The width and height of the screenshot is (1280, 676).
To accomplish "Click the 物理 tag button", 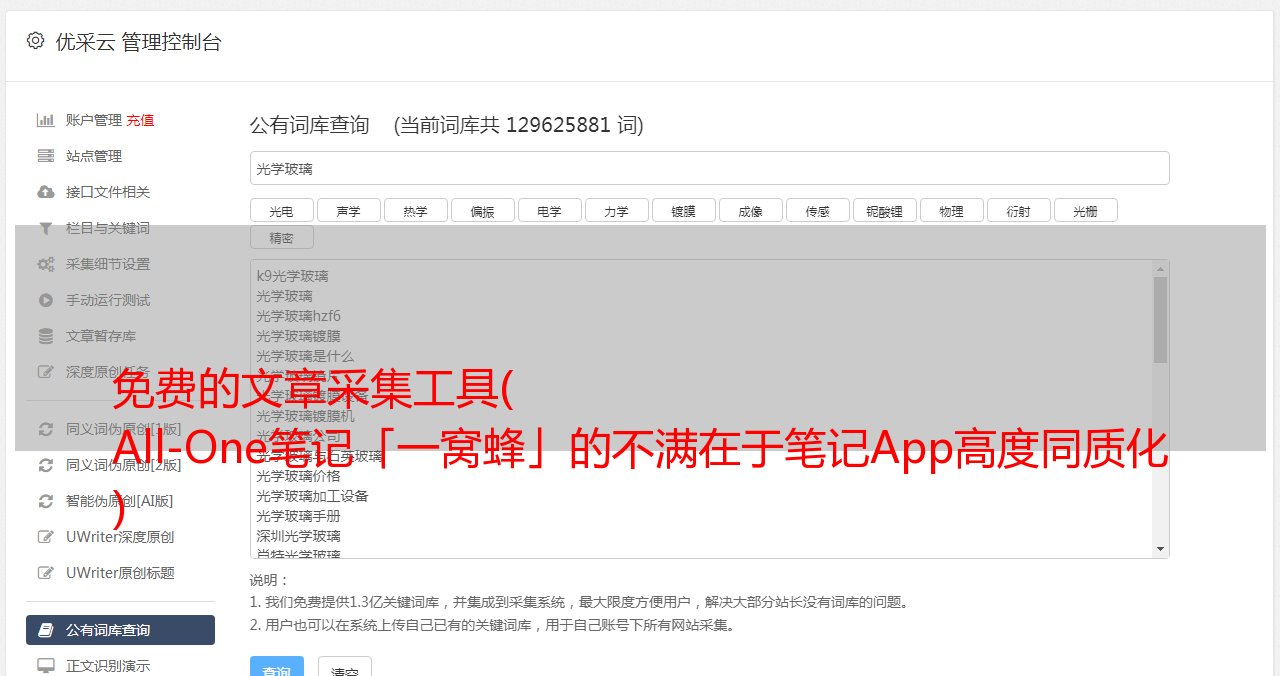I will point(951,210).
